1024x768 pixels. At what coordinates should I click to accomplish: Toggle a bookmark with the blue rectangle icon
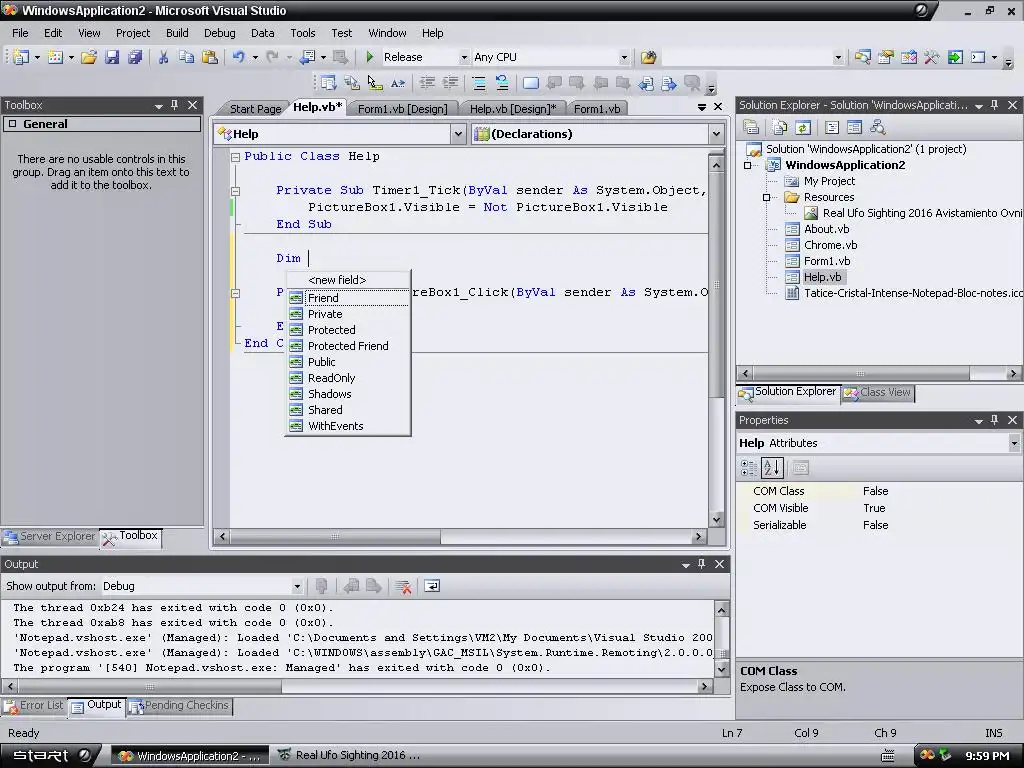click(531, 83)
